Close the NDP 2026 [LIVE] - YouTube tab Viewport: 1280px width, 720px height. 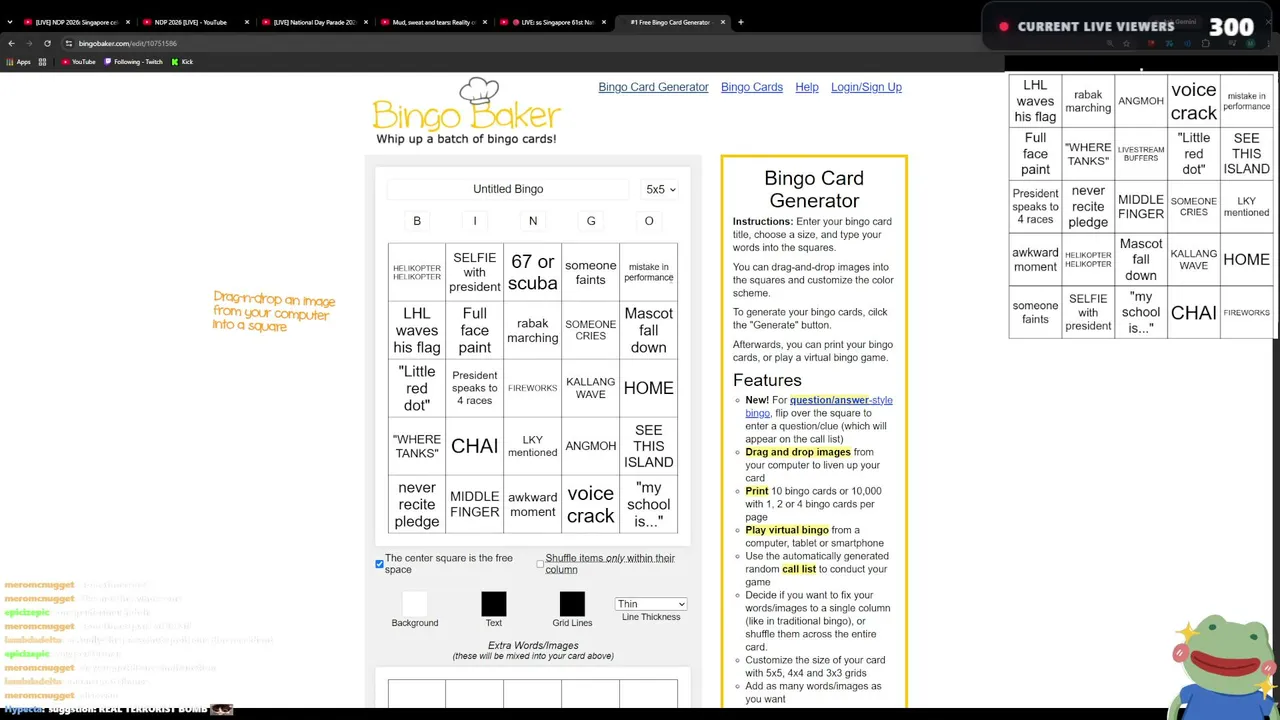tap(247, 22)
